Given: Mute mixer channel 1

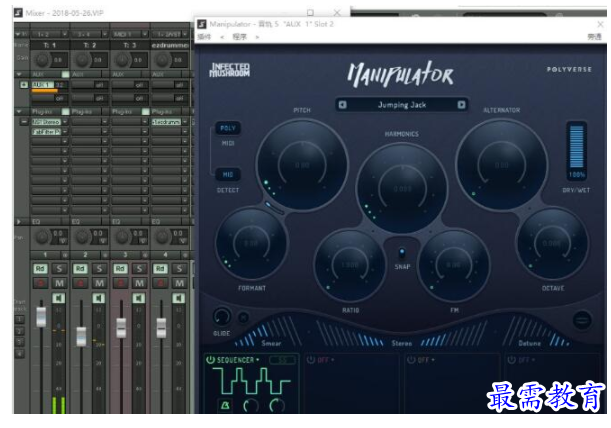Looking at the screenshot, I should 59,283.
